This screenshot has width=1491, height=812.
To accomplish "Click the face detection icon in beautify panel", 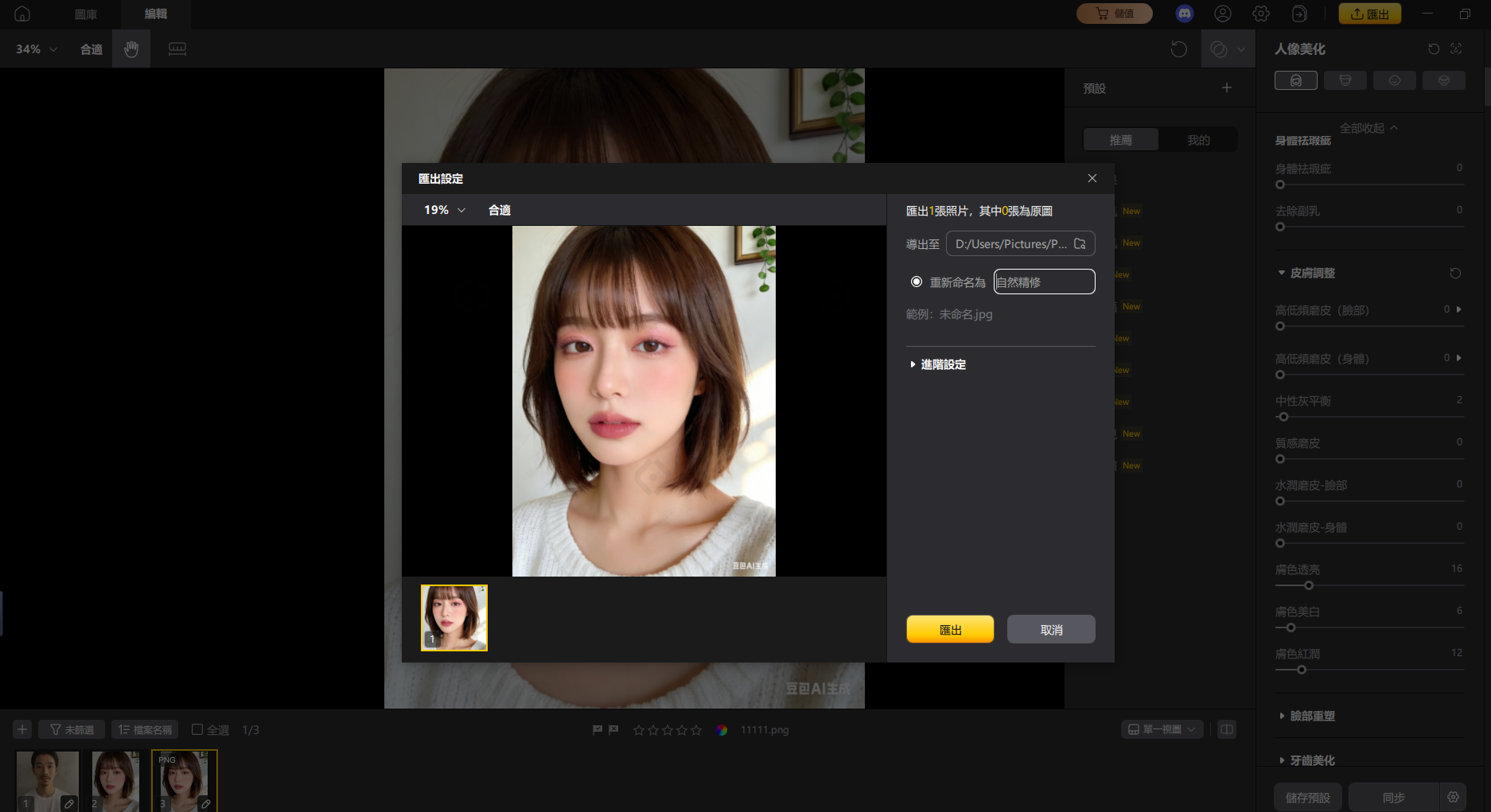I will coord(1457,49).
